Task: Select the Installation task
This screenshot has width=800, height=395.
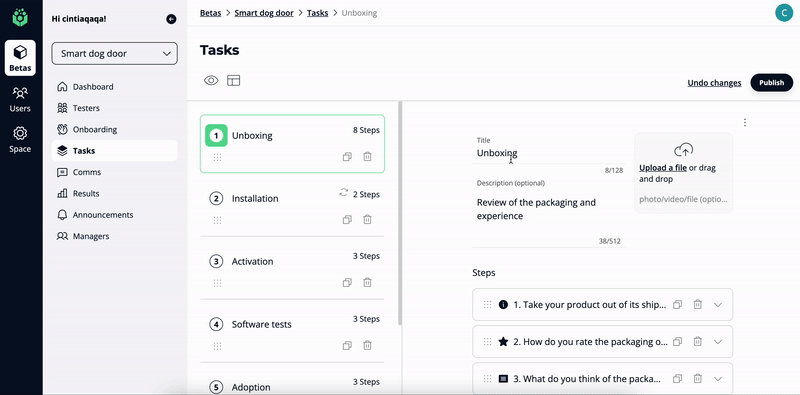Action: [x=292, y=206]
